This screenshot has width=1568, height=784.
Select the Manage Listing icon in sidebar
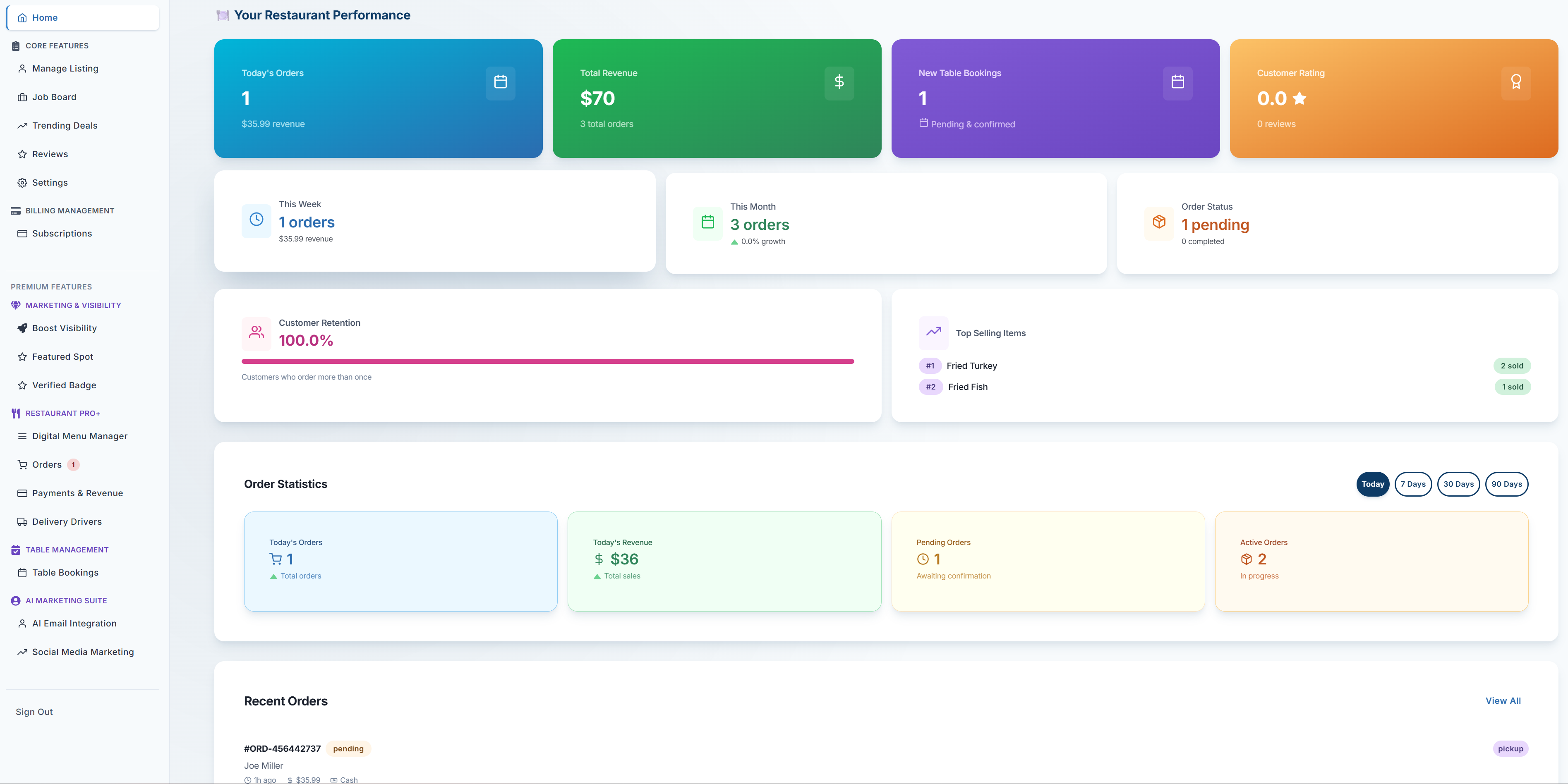pyautogui.click(x=22, y=68)
